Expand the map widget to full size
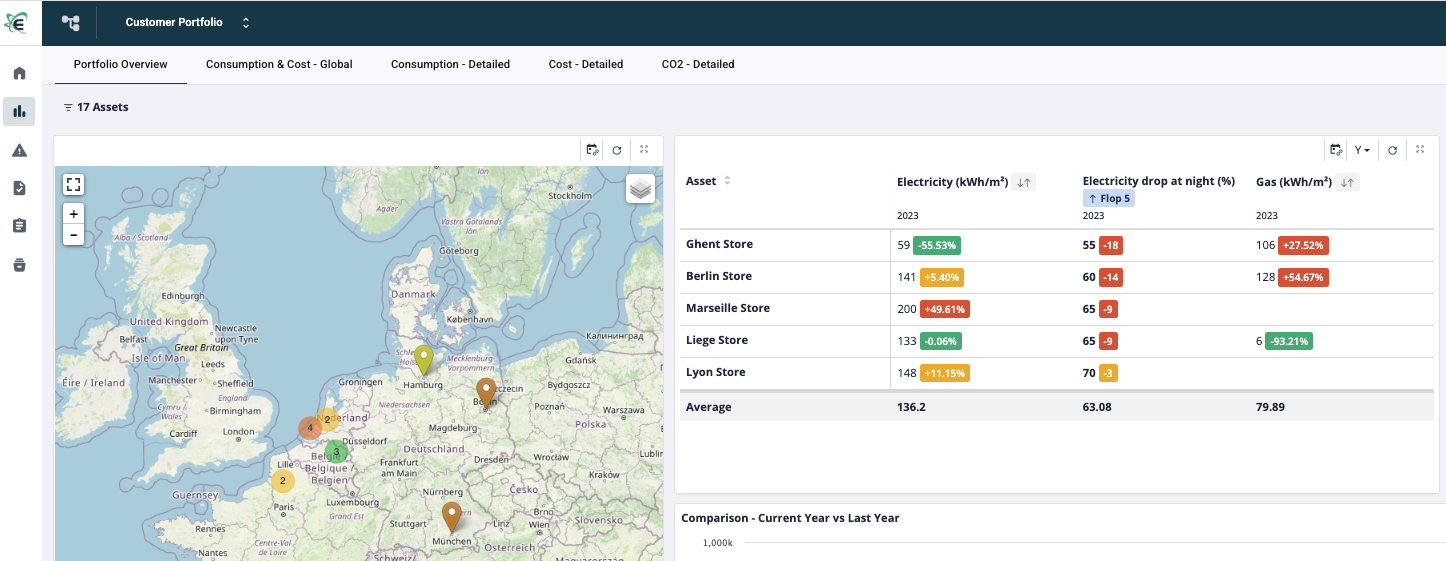The height and width of the screenshot is (561, 1446). point(644,149)
